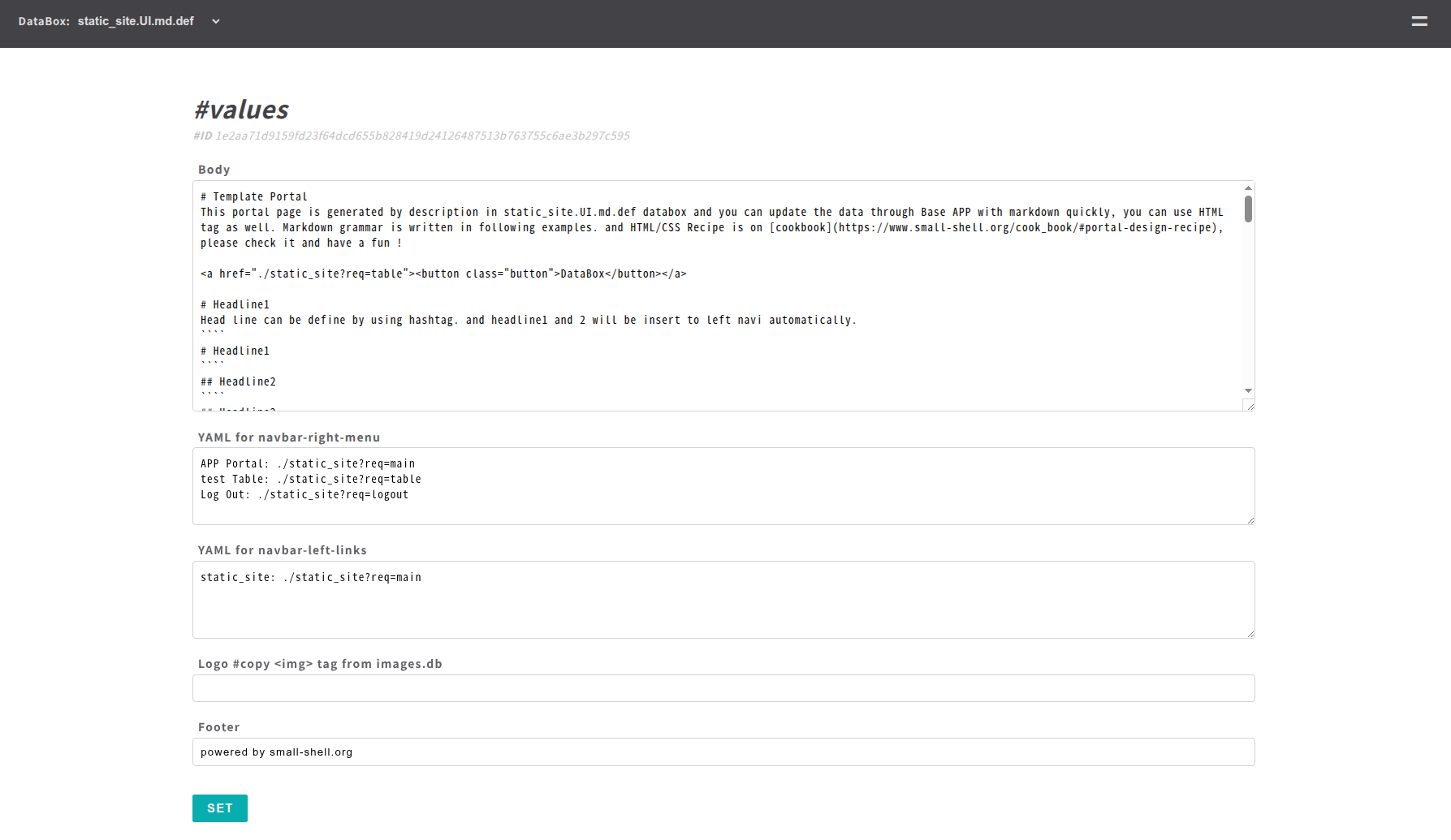Open the hamburger menu icon
Image resolution: width=1451 pixels, height=840 pixels.
tap(1419, 22)
